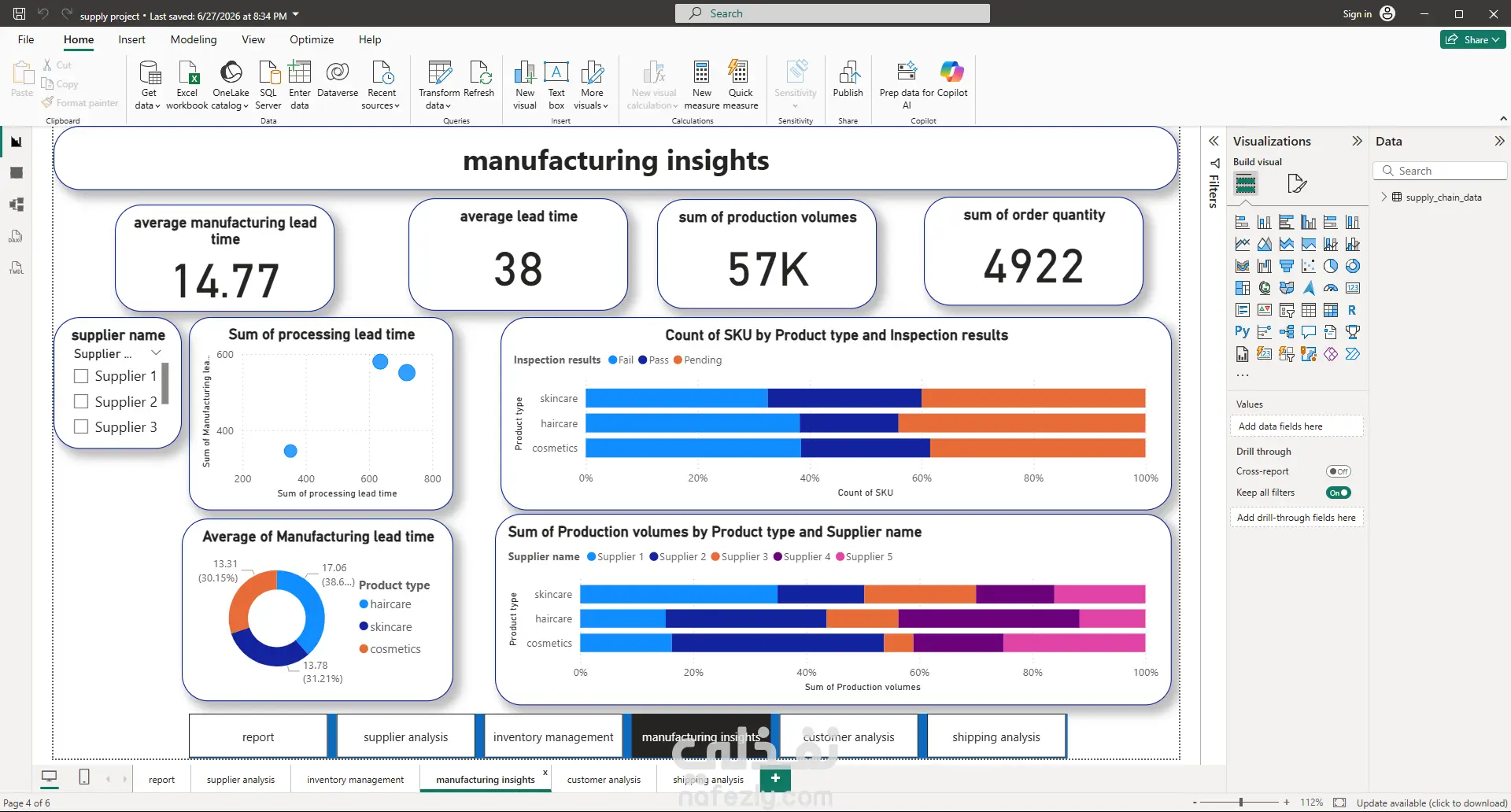1511x812 pixels.
Task: Open the Get data source menu
Action: (148, 85)
